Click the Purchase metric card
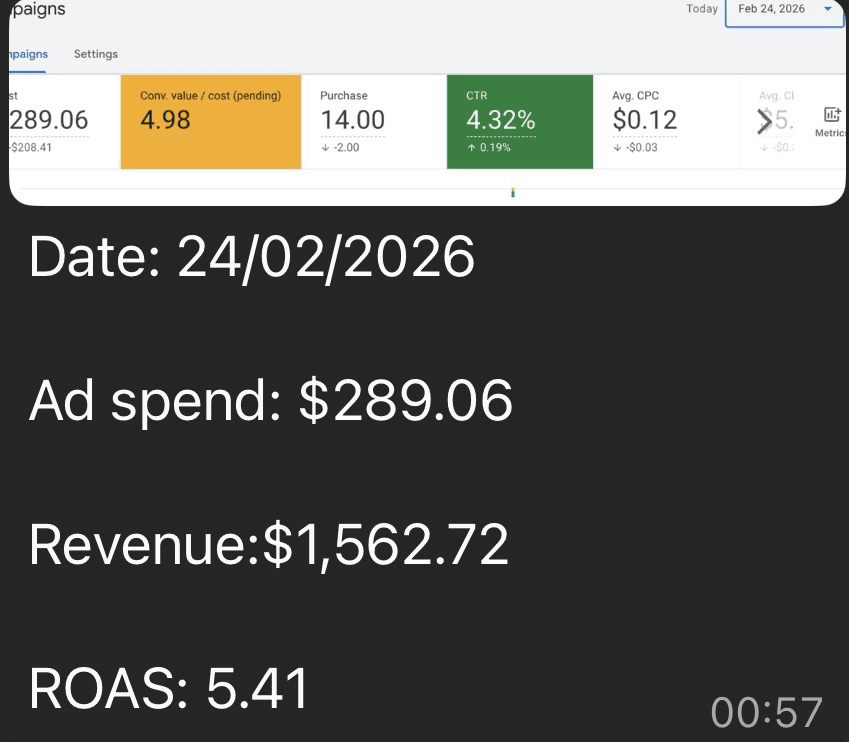849x742 pixels. point(373,122)
